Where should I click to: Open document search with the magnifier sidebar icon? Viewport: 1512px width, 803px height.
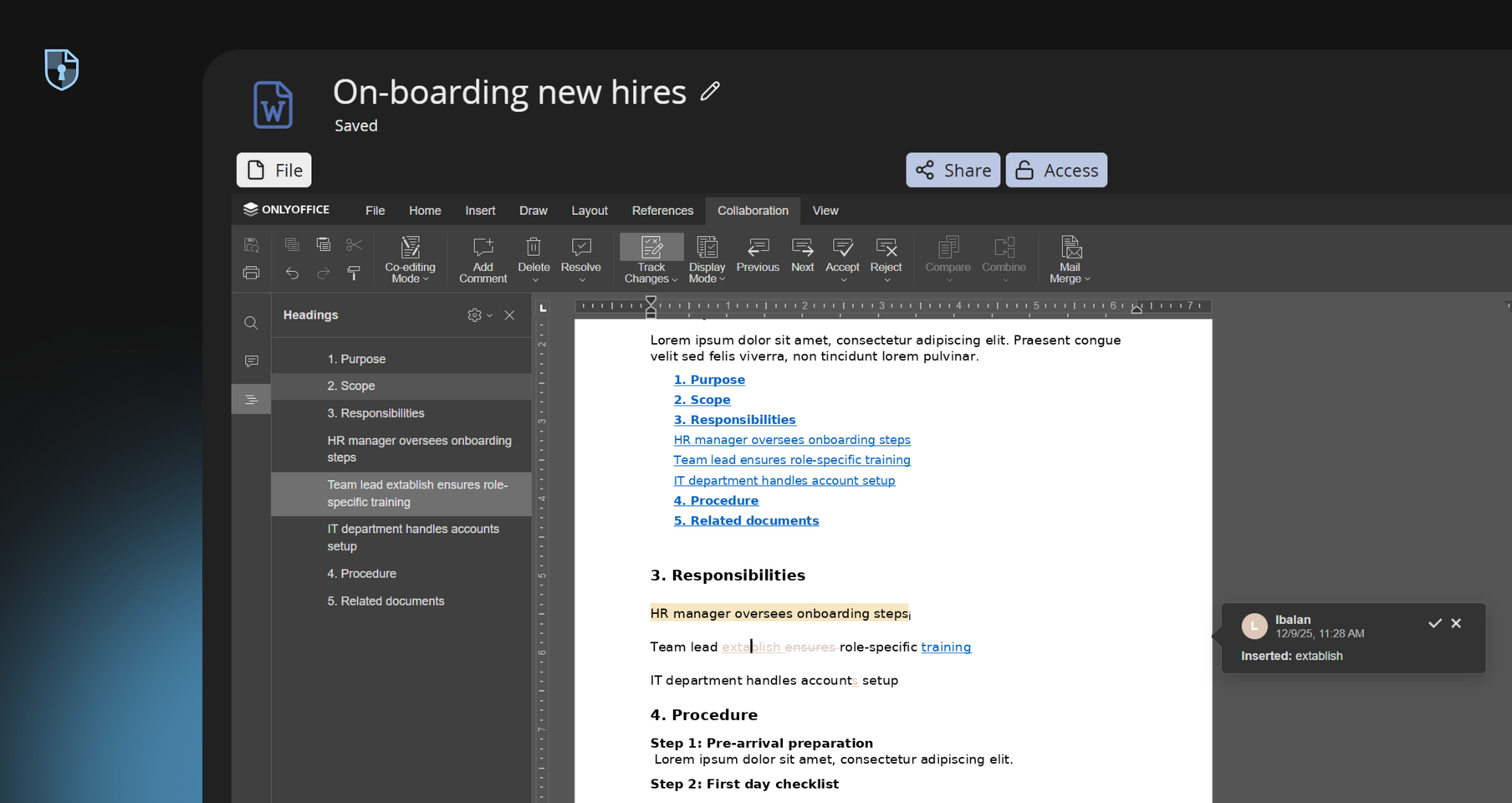point(251,322)
